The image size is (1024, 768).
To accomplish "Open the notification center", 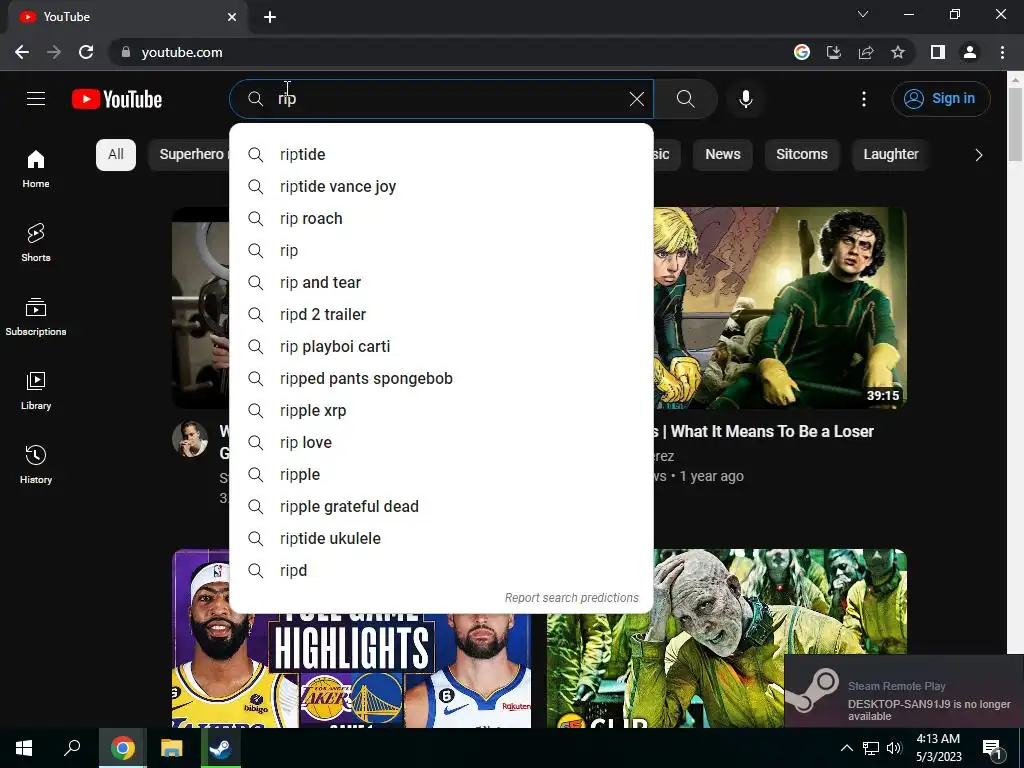I will pos(991,748).
